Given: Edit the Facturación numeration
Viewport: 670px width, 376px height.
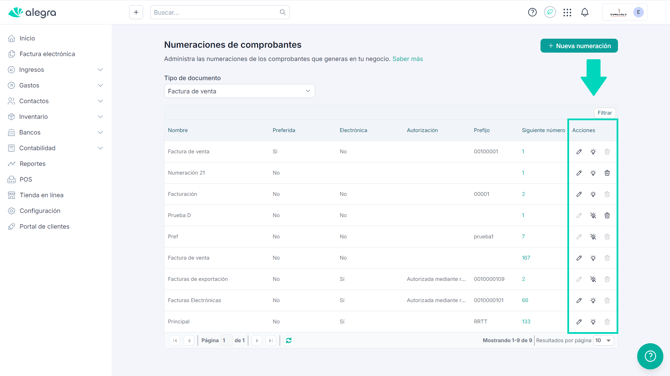Looking at the screenshot, I should tap(579, 194).
